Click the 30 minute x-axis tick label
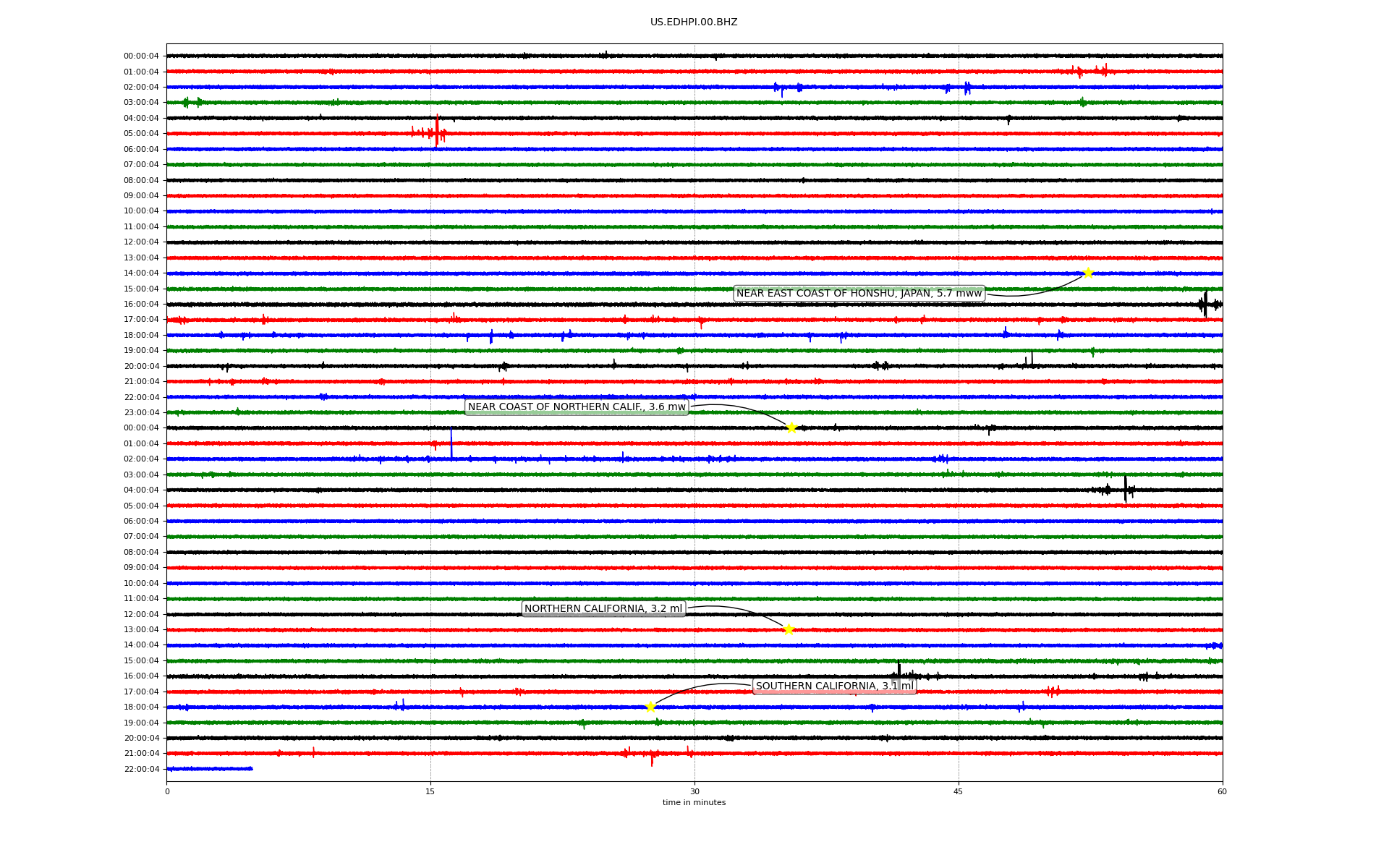Viewport: 1389px width, 868px height. click(x=694, y=791)
